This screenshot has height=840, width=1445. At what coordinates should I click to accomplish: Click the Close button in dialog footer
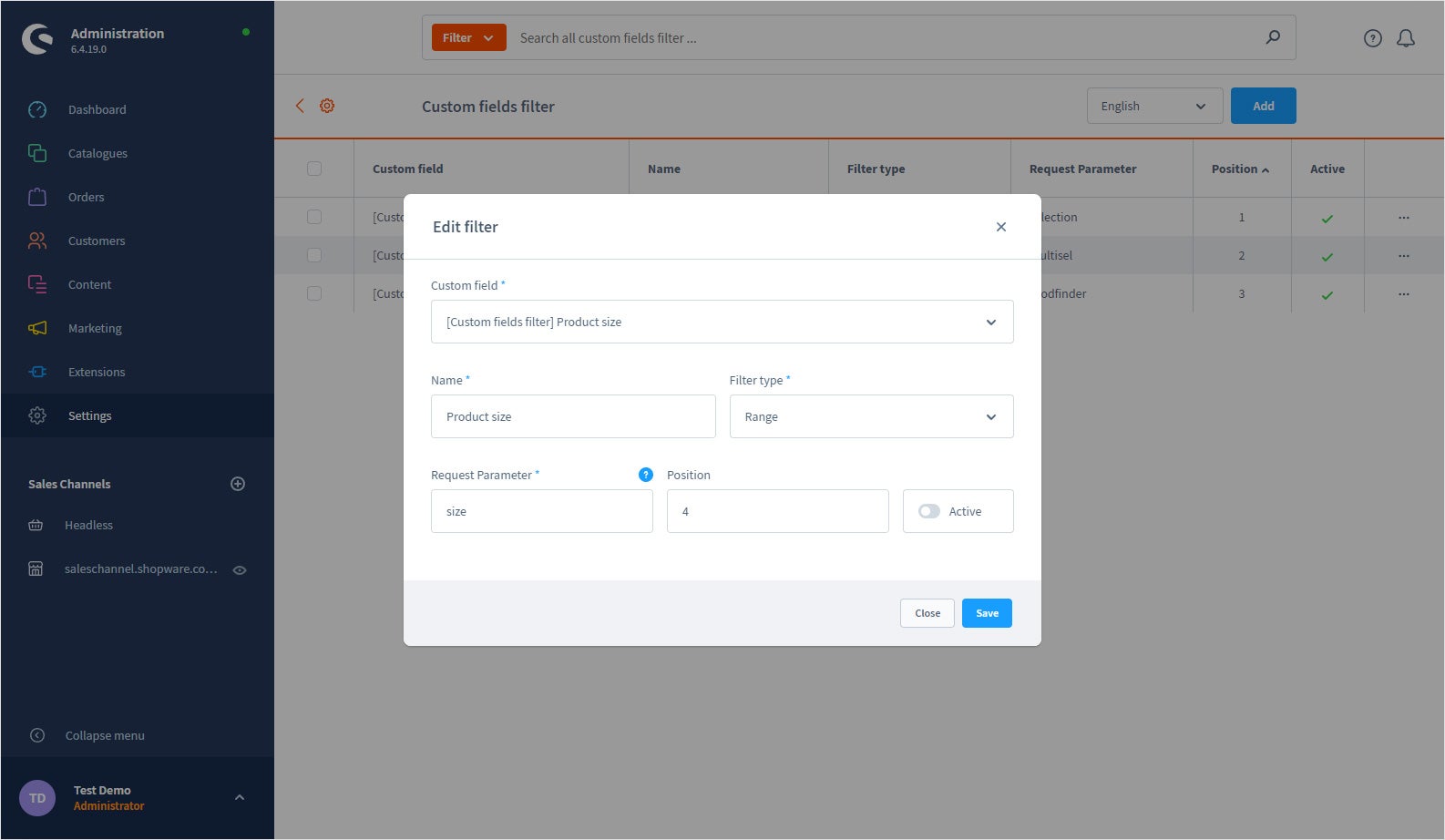[x=927, y=613]
